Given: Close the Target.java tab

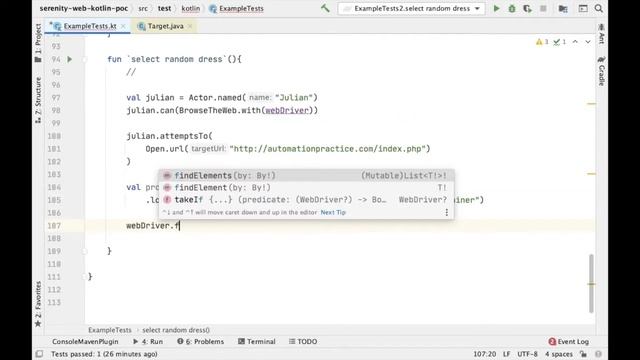Looking at the screenshot, I should point(190,26).
